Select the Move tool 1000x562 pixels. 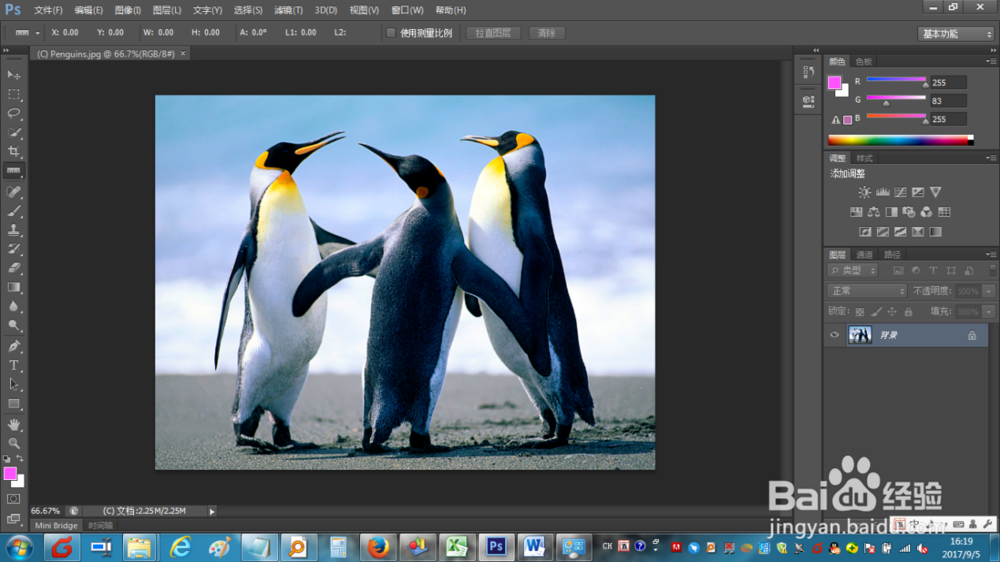pos(14,75)
